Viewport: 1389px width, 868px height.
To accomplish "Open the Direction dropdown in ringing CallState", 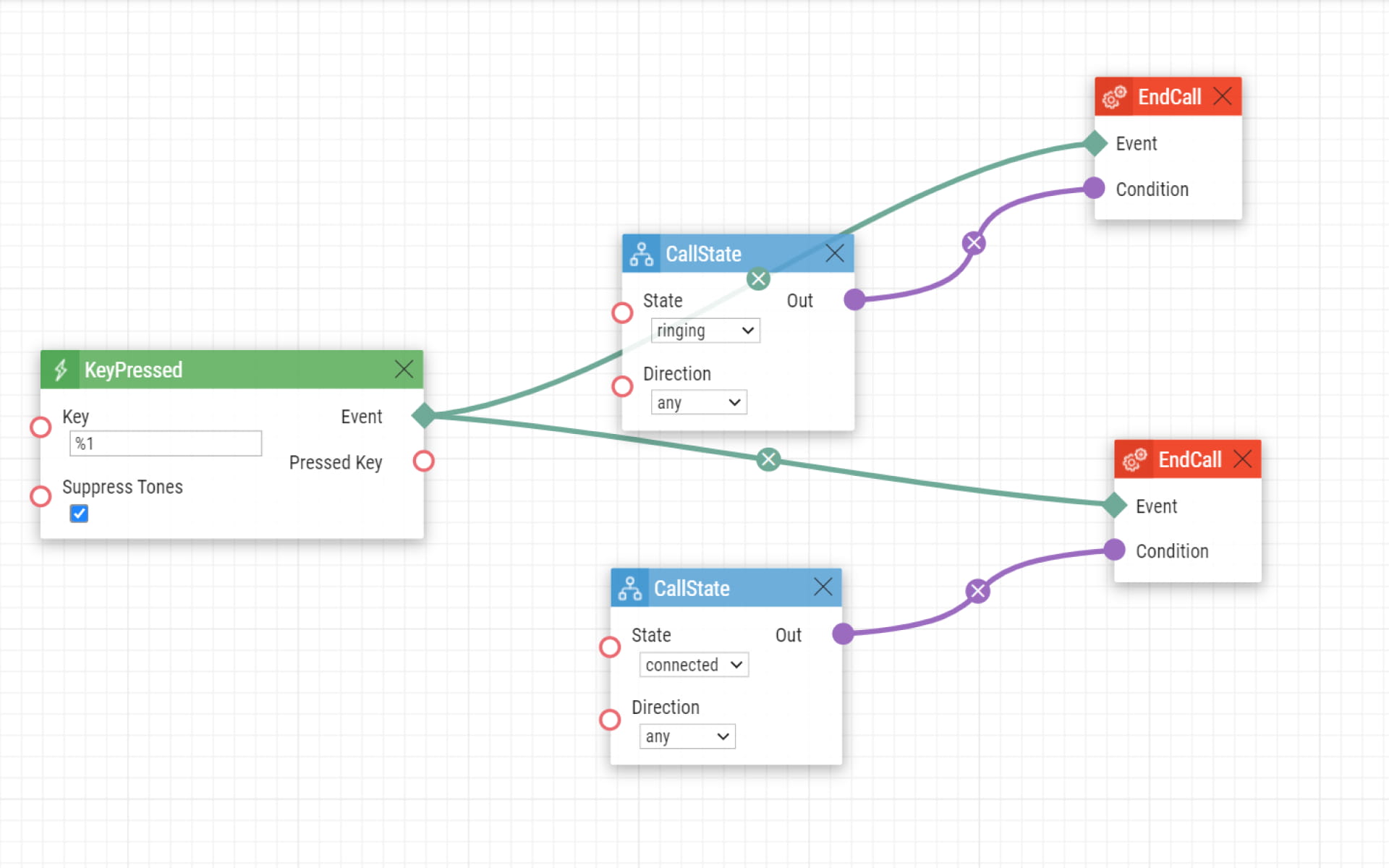I will pyautogui.click(x=699, y=402).
